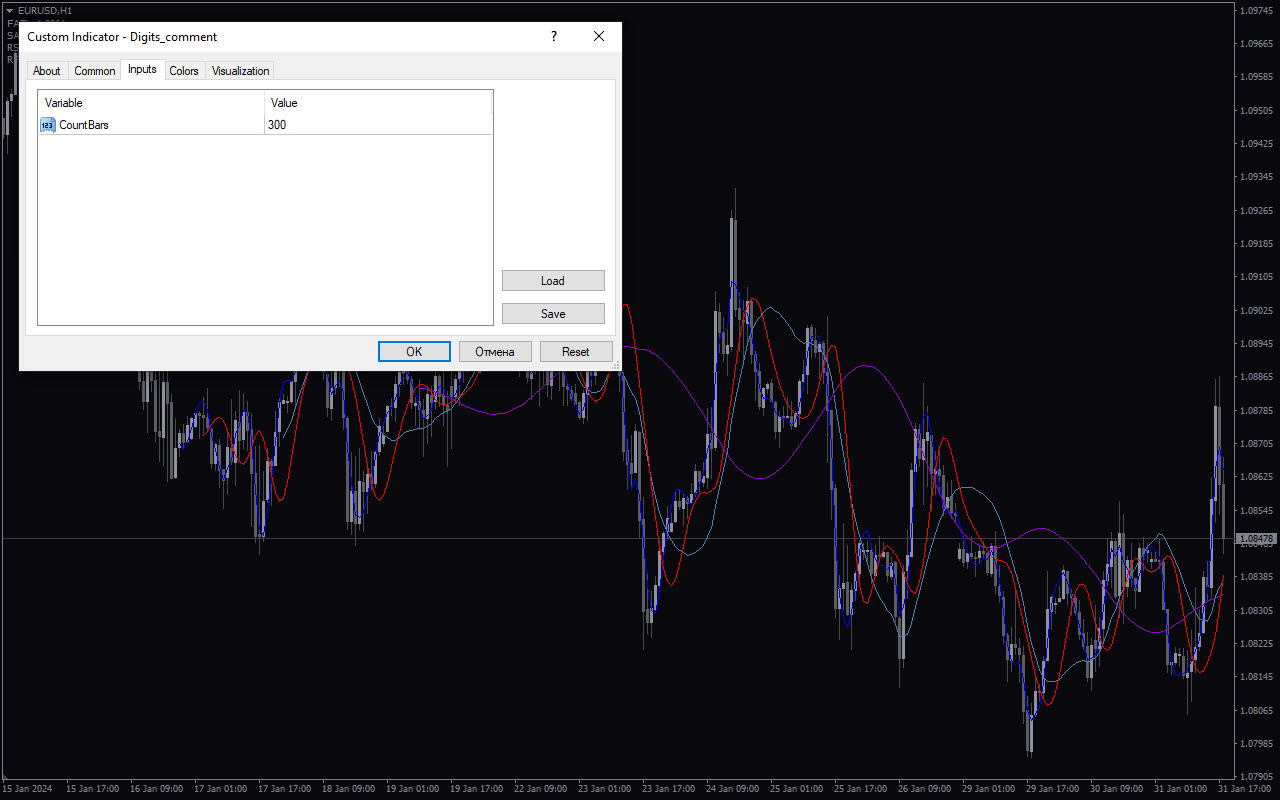The height and width of the screenshot is (800, 1280).
Task: Click the CountBars value 300
Action: tap(379, 125)
